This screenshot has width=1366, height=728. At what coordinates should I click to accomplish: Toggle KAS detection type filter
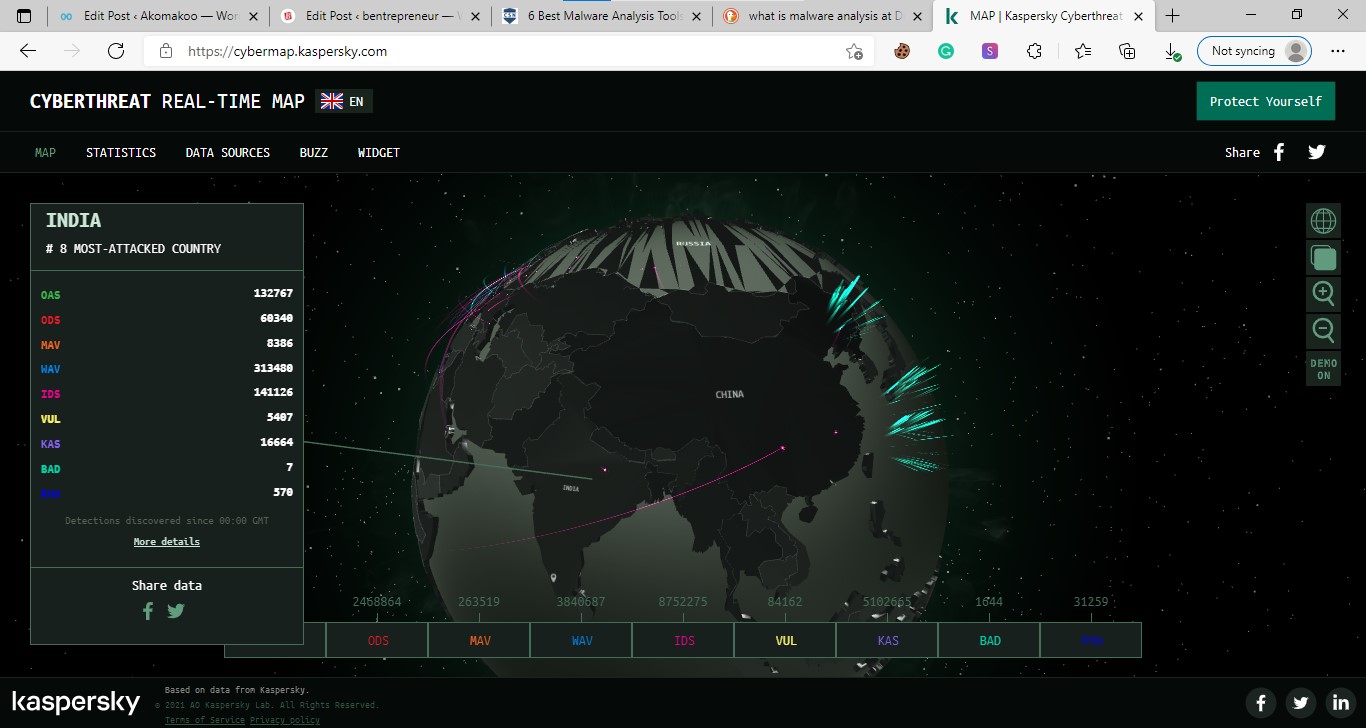[x=888, y=640]
